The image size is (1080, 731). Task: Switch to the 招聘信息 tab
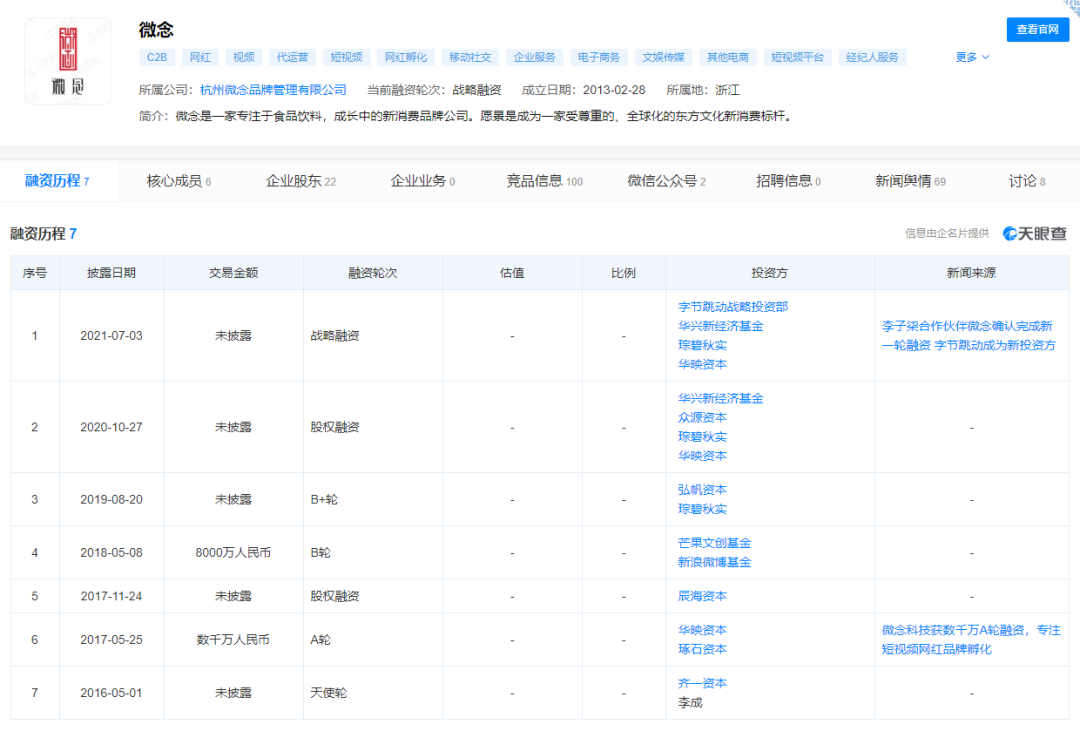[x=788, y=181]
